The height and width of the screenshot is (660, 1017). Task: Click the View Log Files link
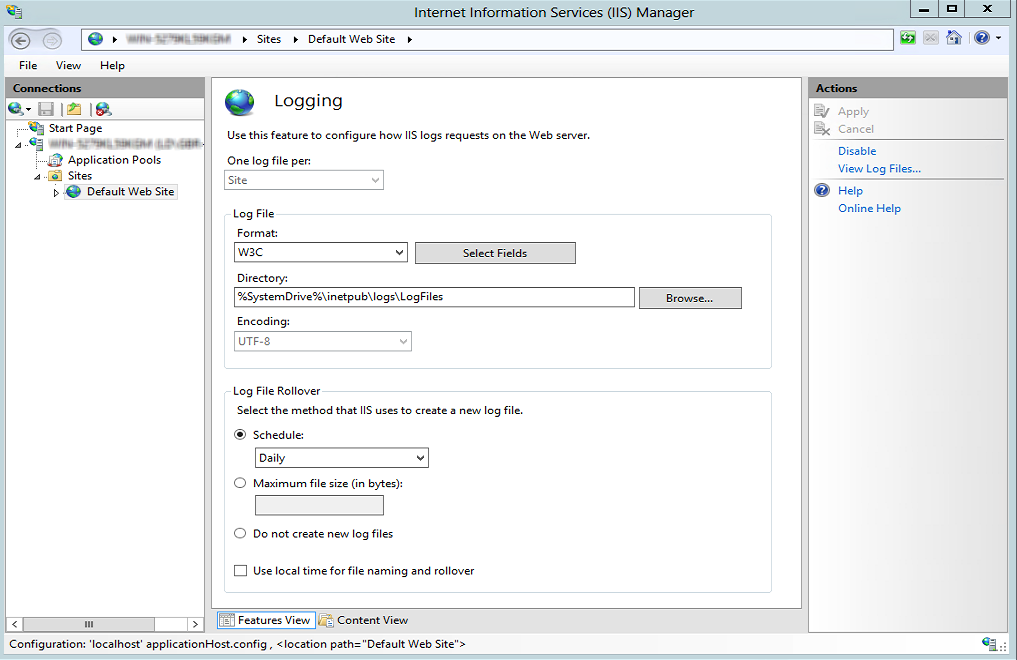(x=879, y=169)
